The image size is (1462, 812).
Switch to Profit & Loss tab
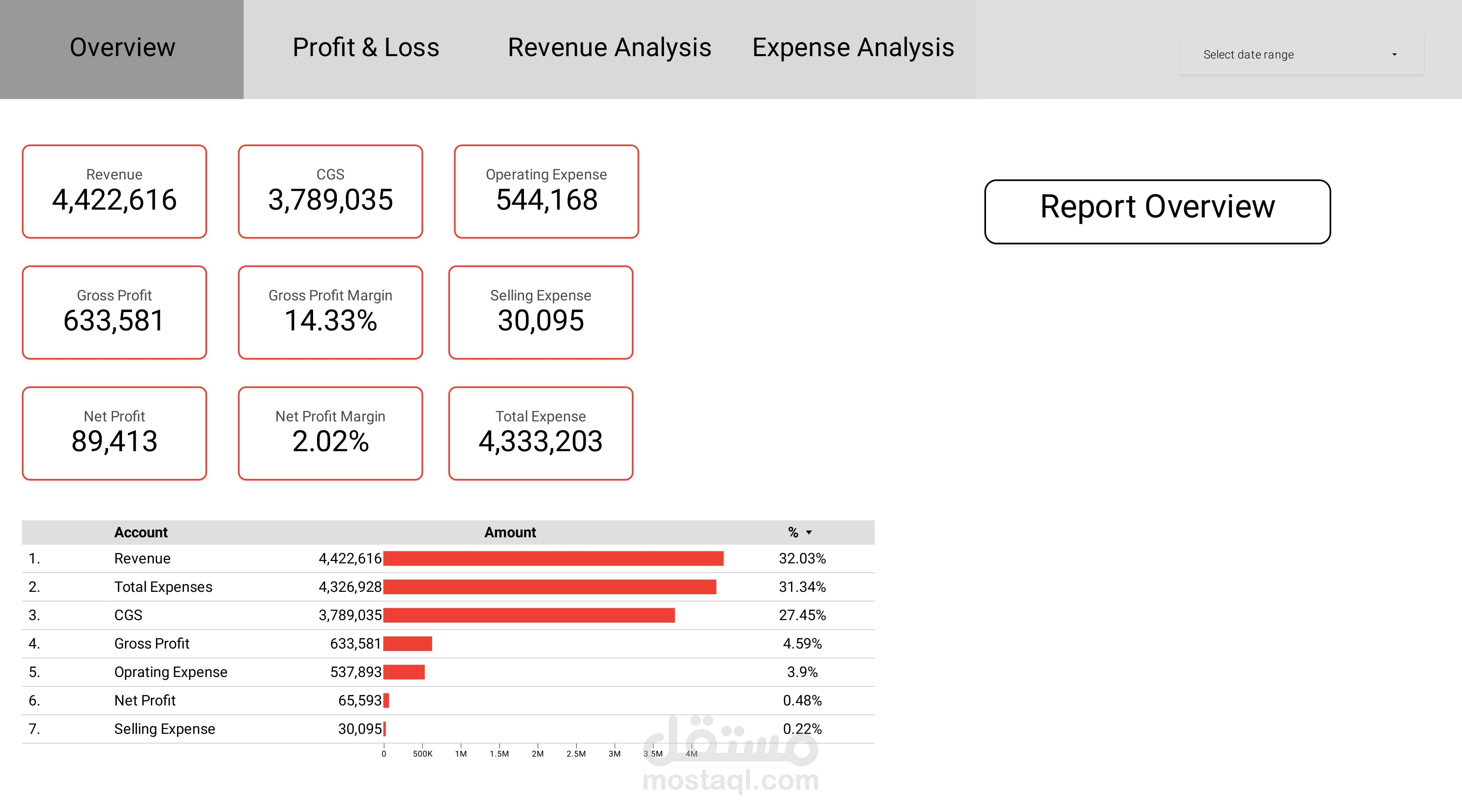(366, 48)
